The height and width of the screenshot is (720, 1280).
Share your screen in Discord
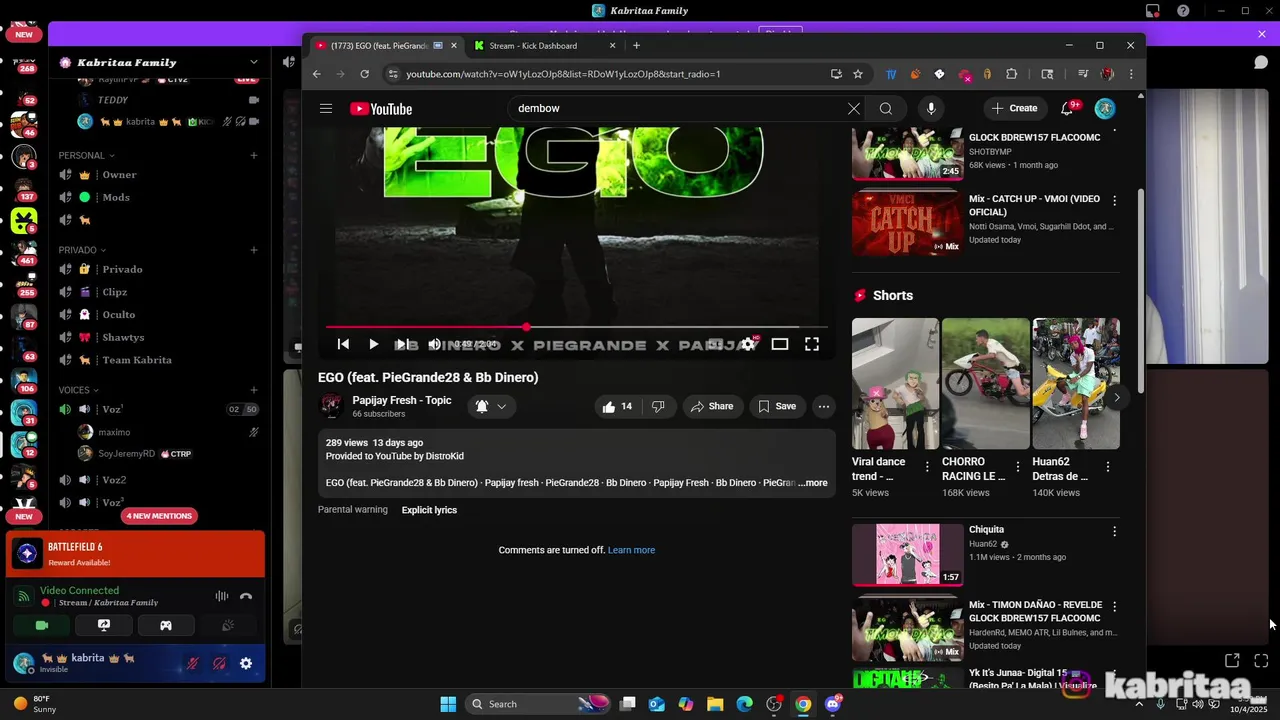click(104, 625)
